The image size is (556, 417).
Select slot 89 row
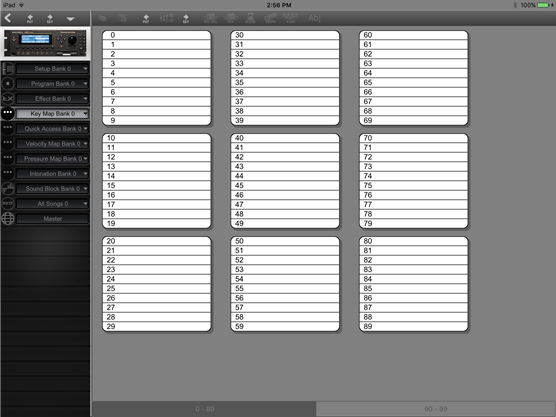pos(413,326)
